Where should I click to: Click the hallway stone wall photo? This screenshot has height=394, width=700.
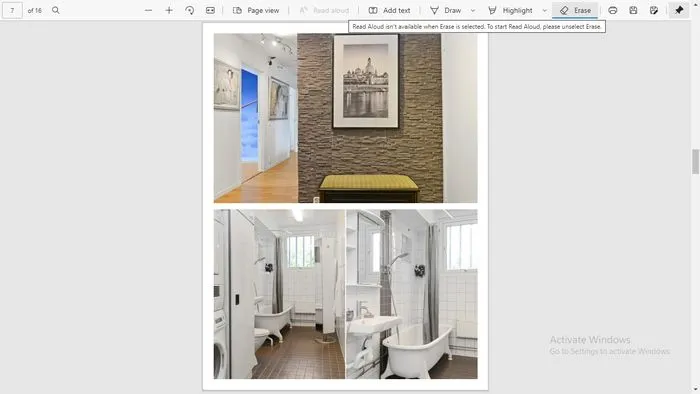(346, 118)
